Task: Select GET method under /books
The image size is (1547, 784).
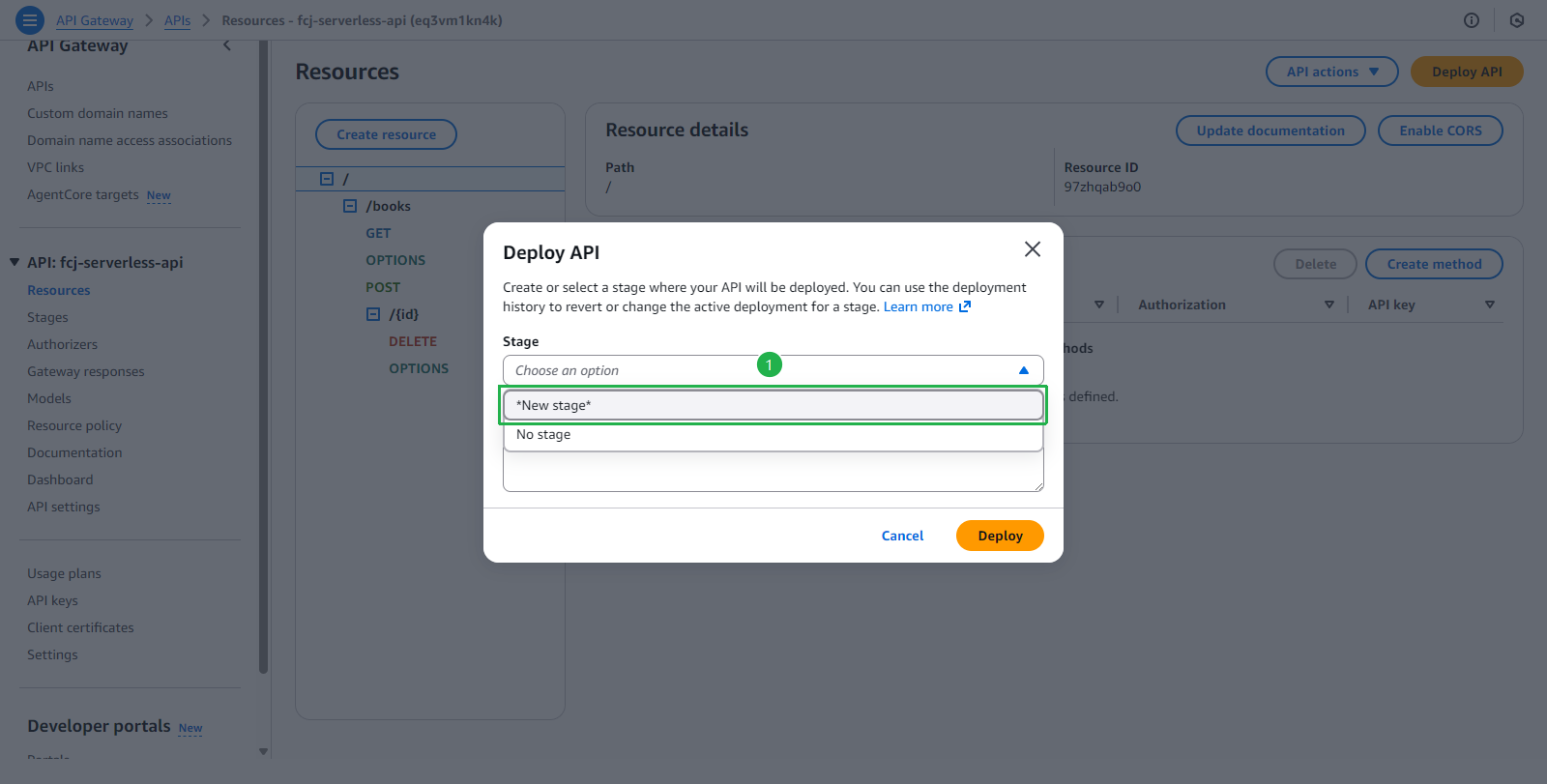Action: pos(378,233)
